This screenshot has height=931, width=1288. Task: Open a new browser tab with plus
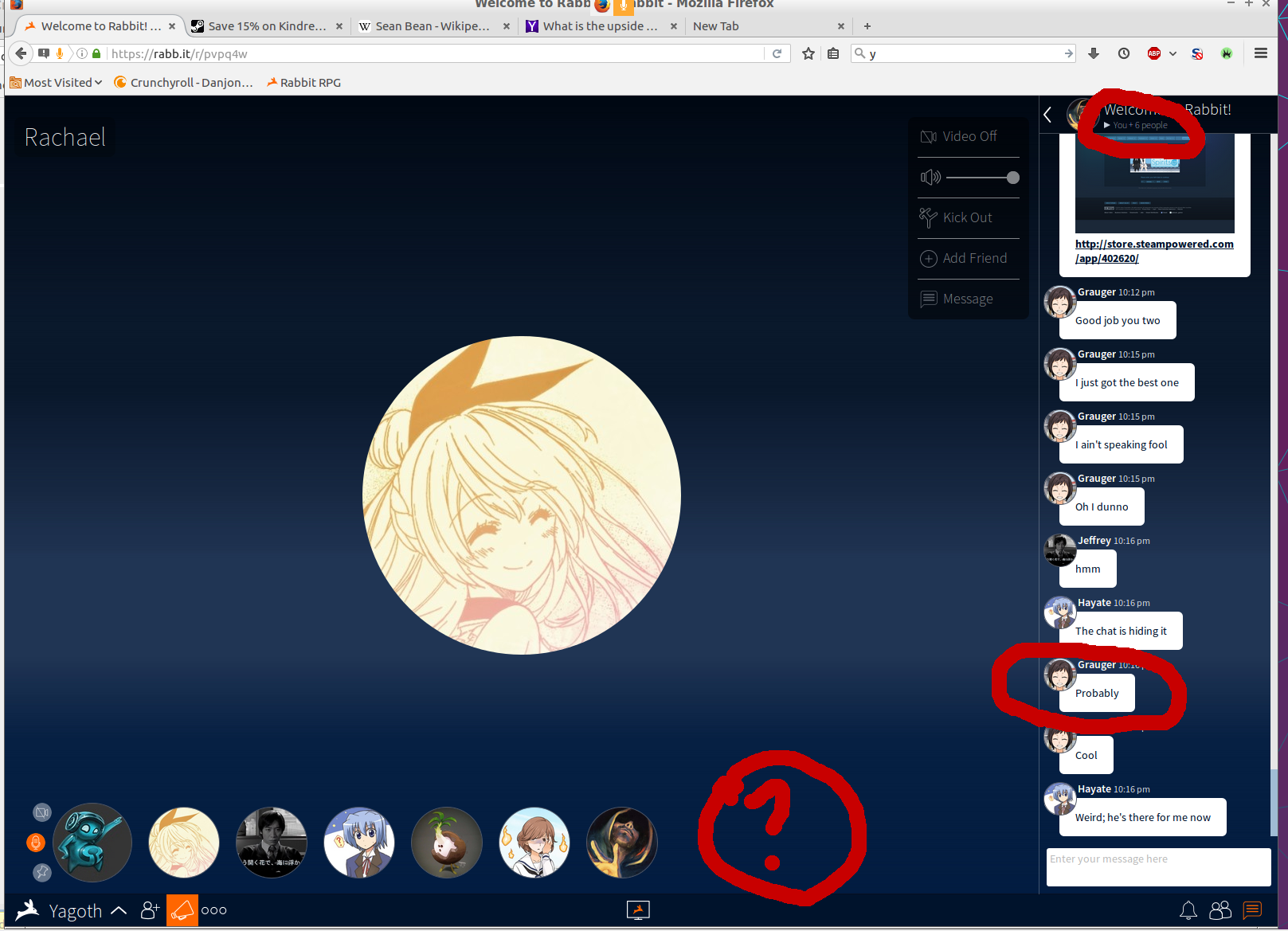pos(867,26)
